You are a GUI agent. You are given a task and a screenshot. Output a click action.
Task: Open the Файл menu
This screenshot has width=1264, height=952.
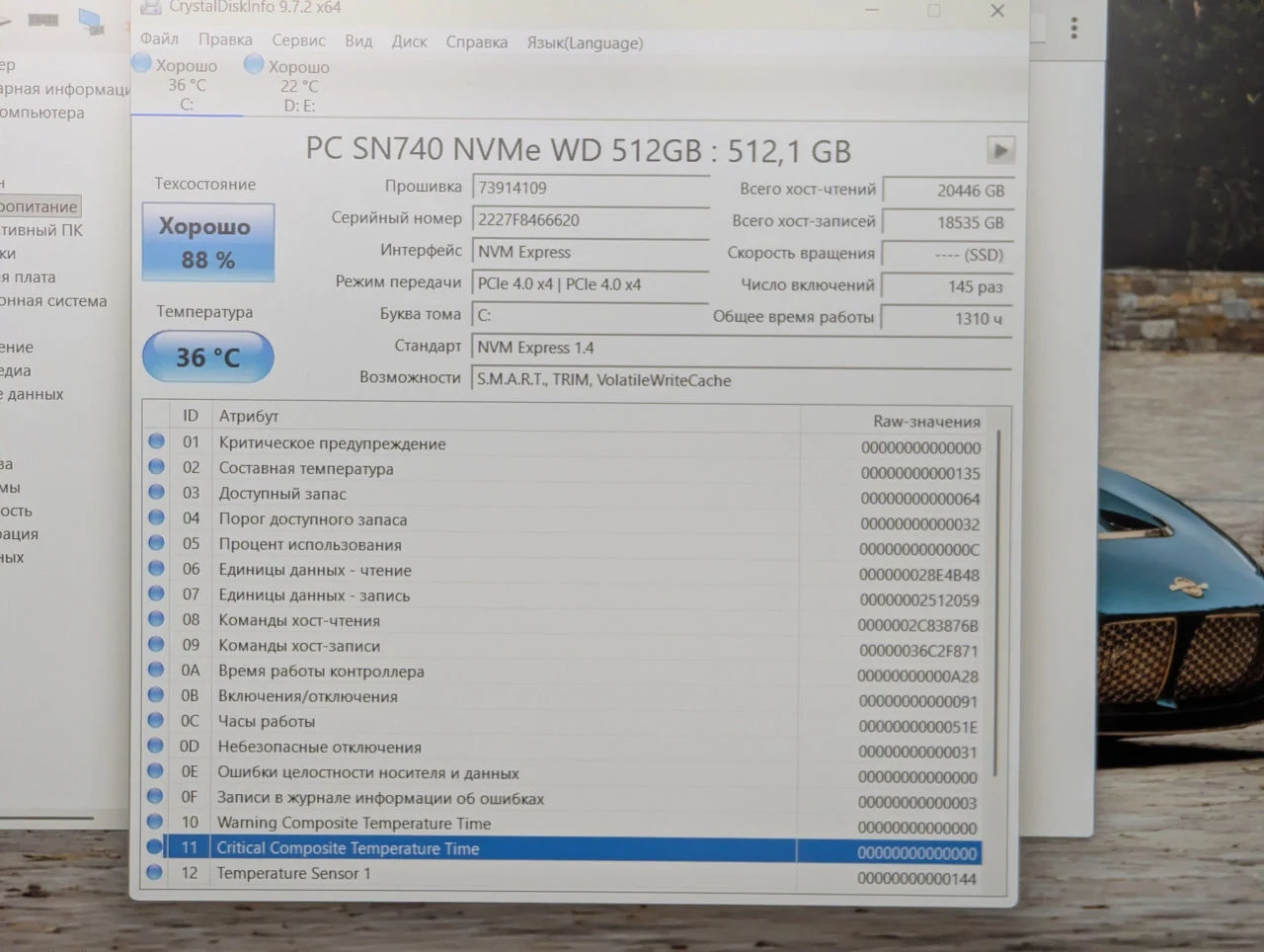(159, 40)
